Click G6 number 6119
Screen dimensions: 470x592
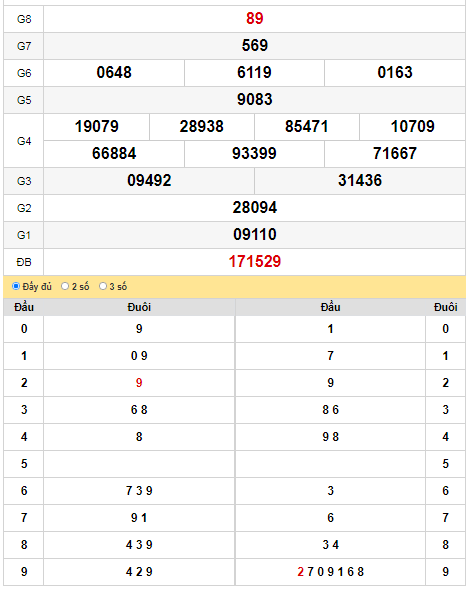(254, 72)
